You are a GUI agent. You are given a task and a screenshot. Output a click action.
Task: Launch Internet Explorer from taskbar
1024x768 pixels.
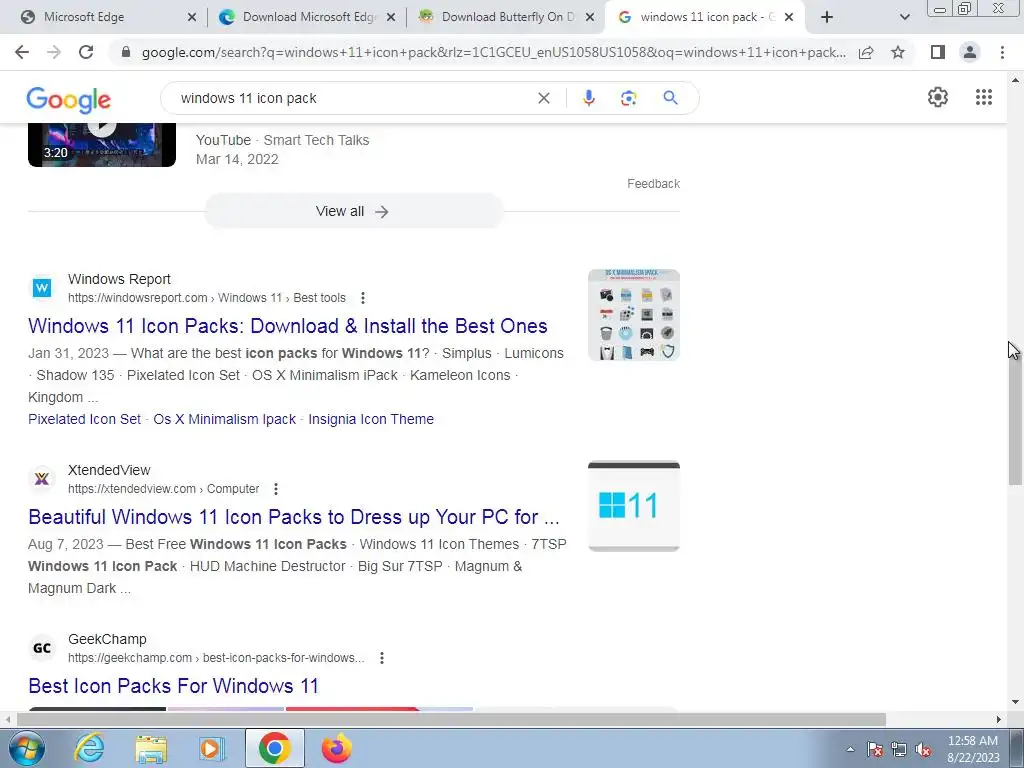point(89,748)
